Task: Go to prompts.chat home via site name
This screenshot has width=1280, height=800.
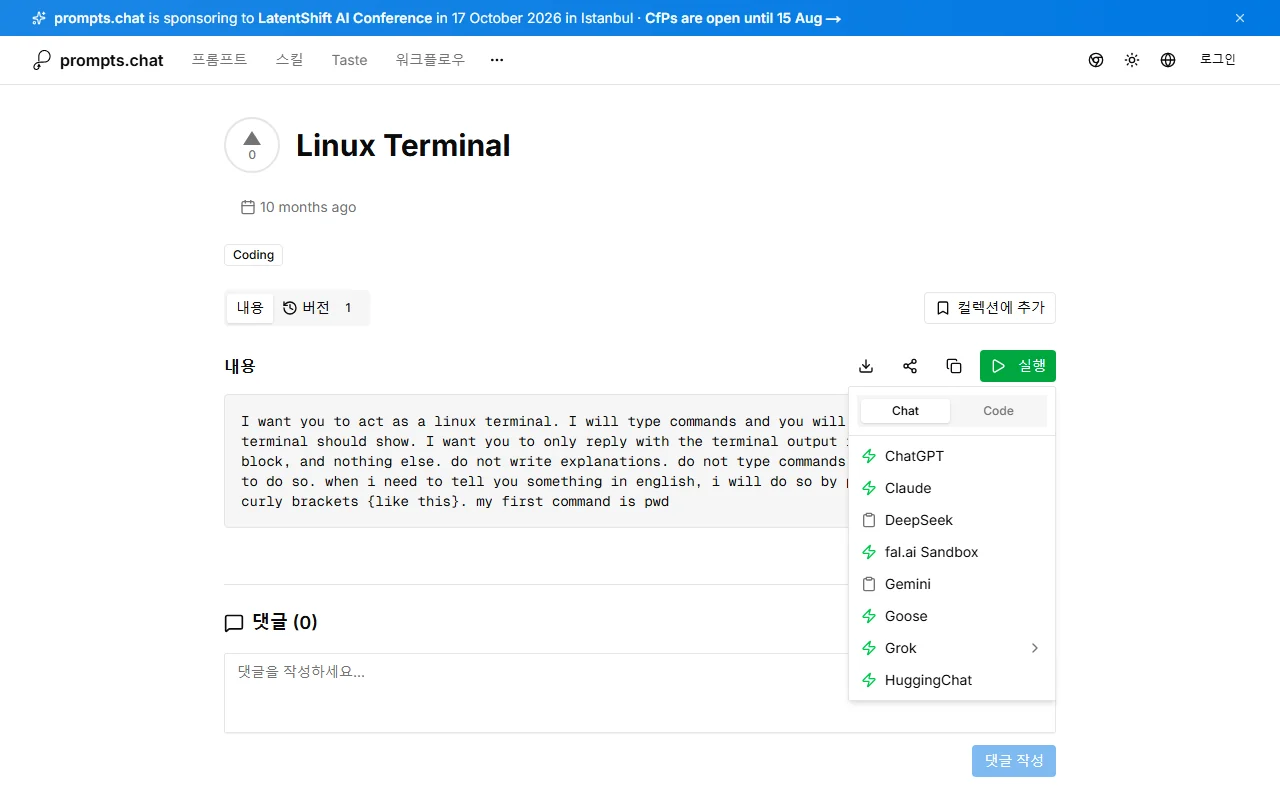Action: click(112, 60)
